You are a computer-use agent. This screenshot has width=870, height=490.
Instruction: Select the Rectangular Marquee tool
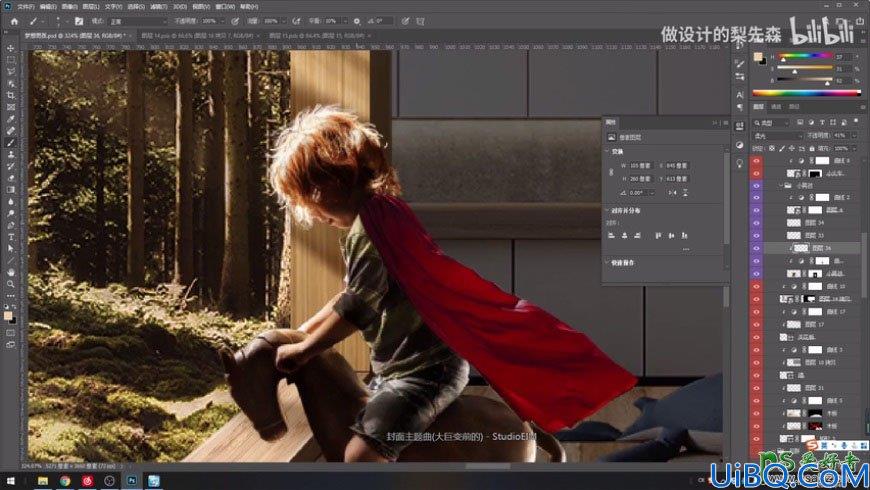(11, 60)
